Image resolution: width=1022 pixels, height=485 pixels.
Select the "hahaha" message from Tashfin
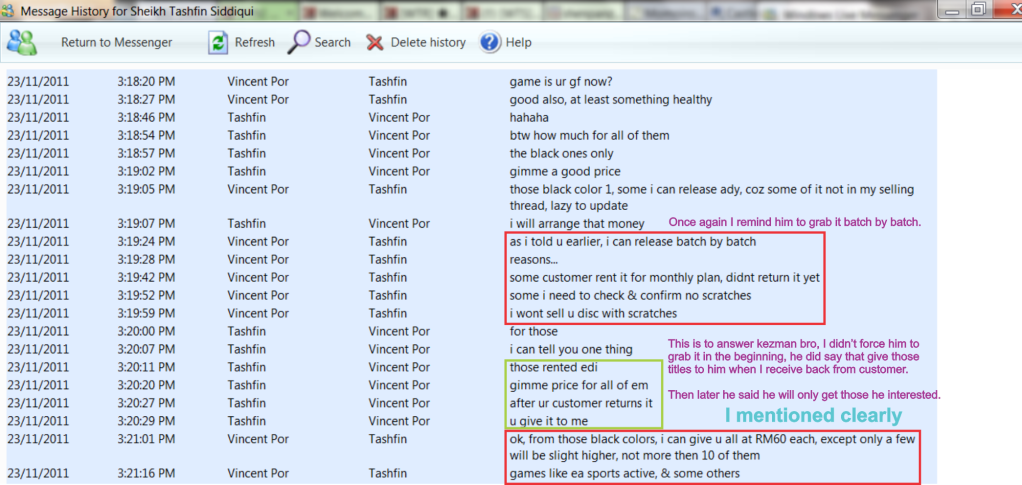coord(529,117)
